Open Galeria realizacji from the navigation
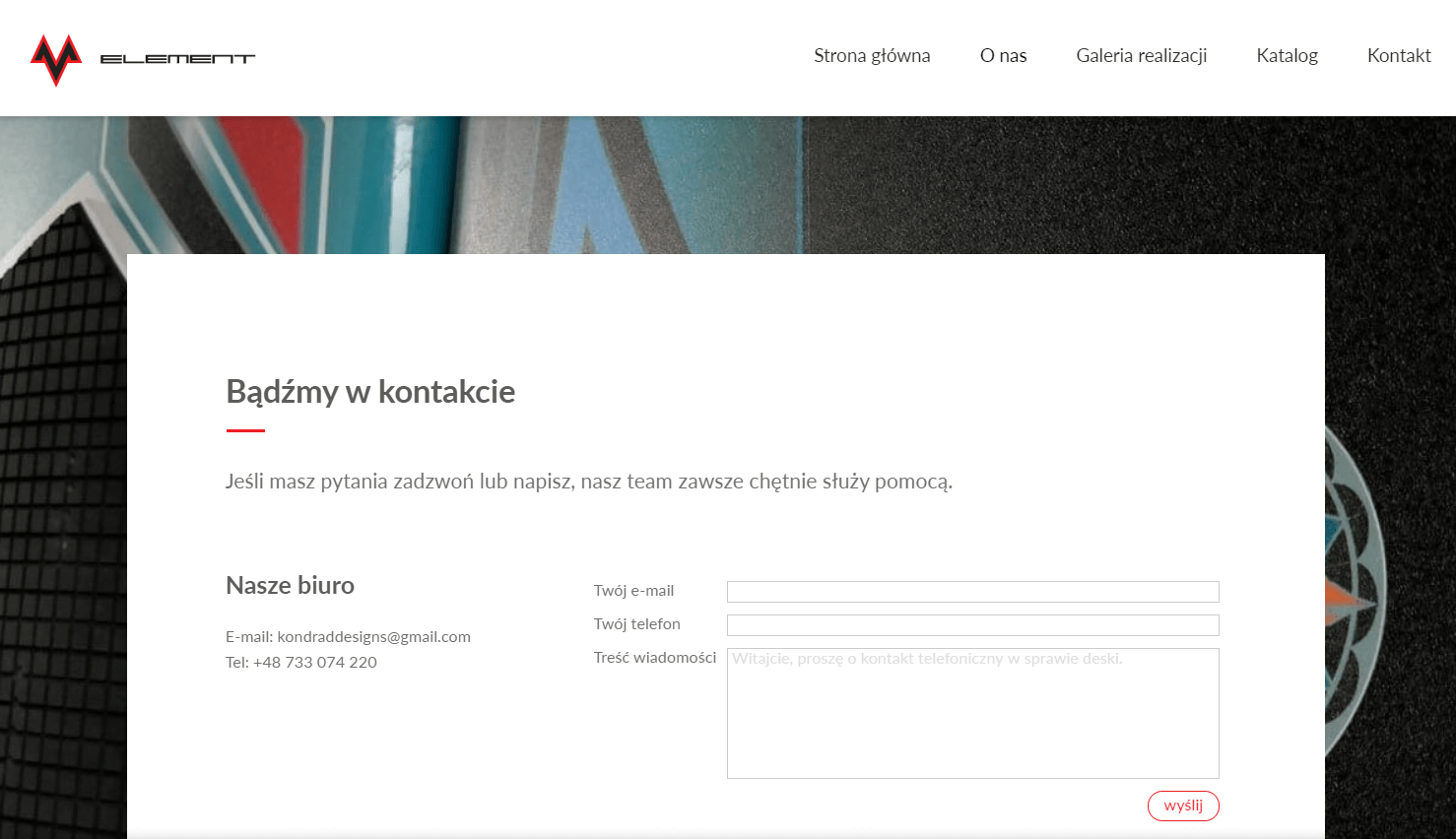The width and height of the screenshot is (1456, 839). 1141,56
